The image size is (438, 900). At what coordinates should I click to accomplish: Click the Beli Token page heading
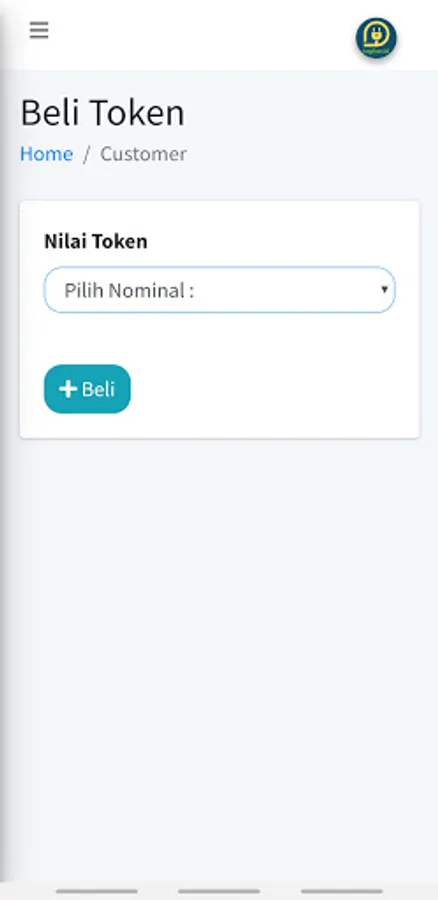tap(103, 112)
